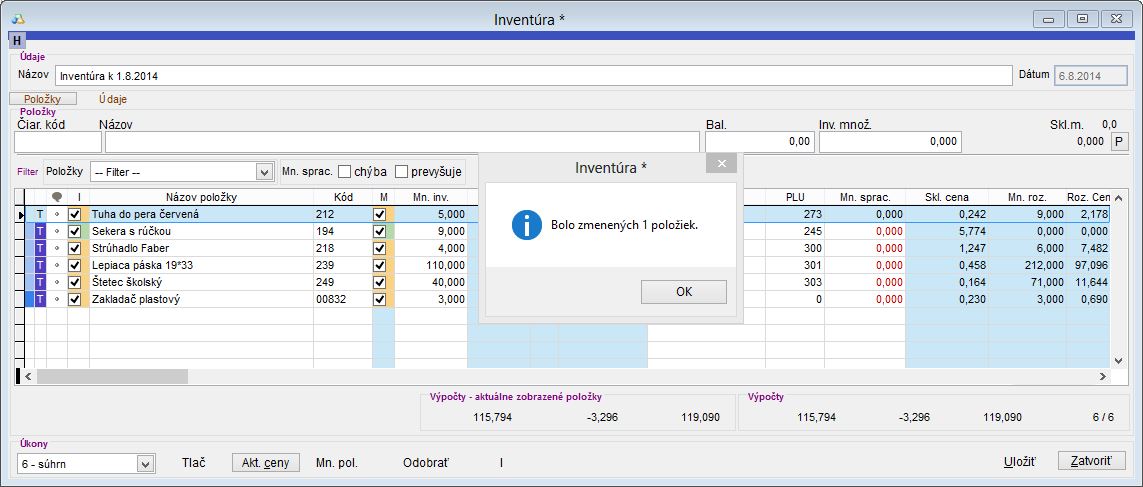The width and height of the screenshot is (1143, 487).
Task: Open the Filter dropdown for Položky
Action: (264, 172)
